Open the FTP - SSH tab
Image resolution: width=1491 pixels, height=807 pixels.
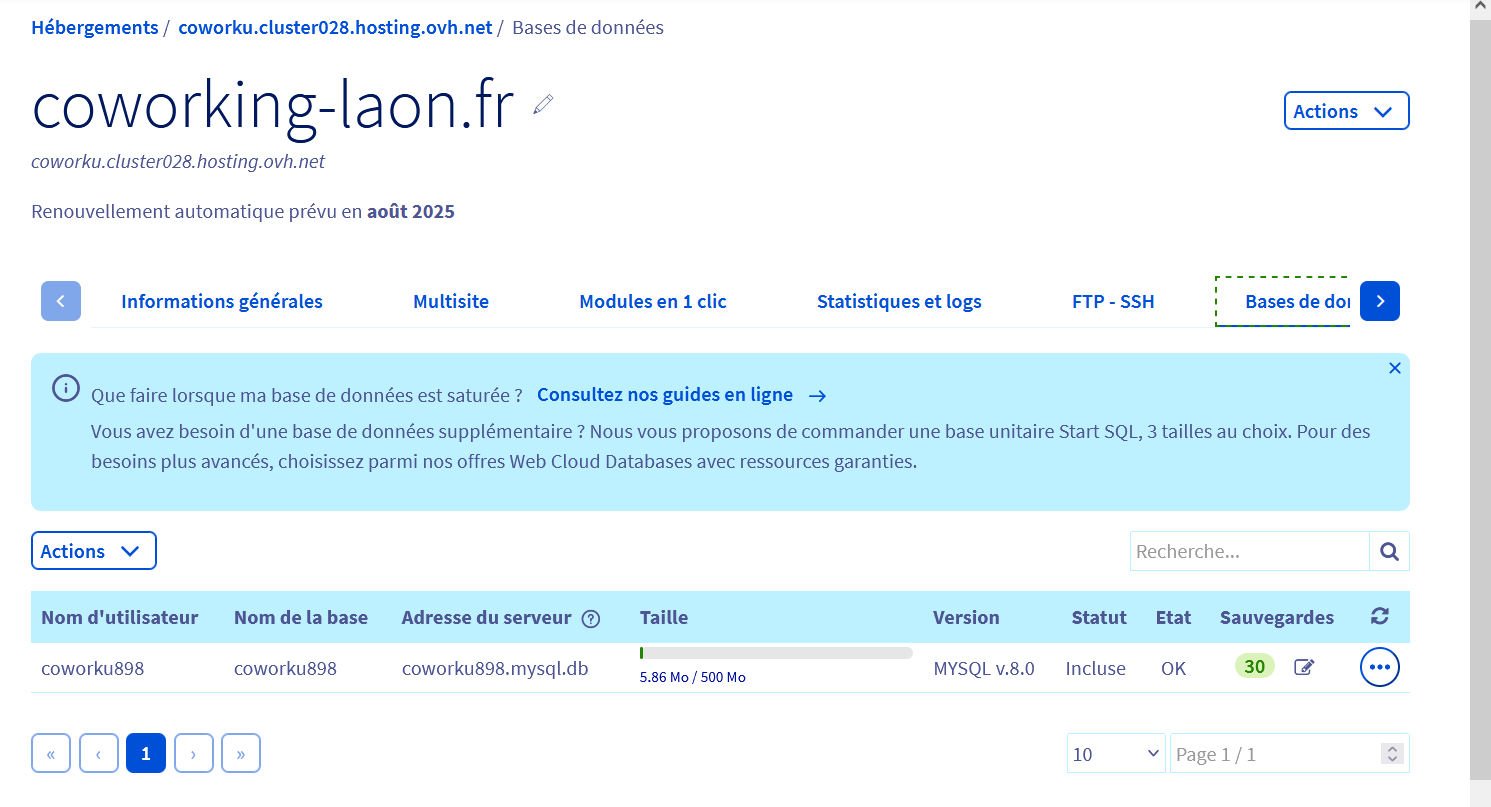coord(1113,301)
